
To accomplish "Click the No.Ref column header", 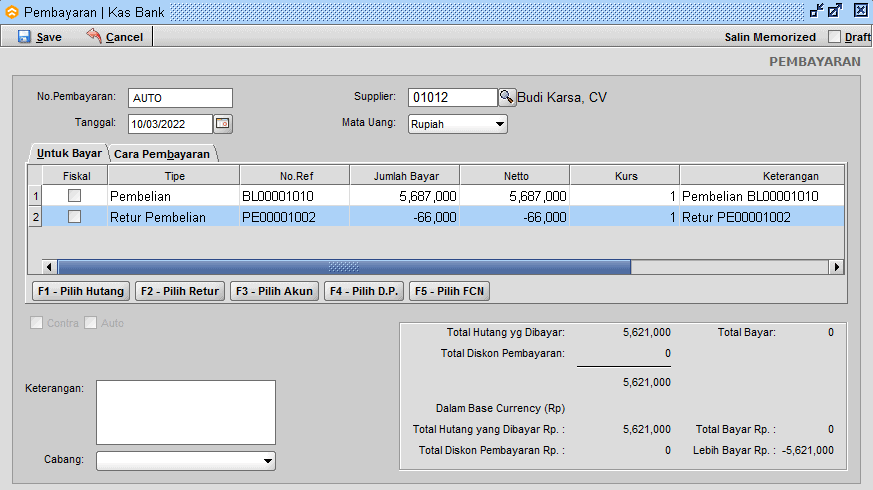I will click(x=296, y=176).
